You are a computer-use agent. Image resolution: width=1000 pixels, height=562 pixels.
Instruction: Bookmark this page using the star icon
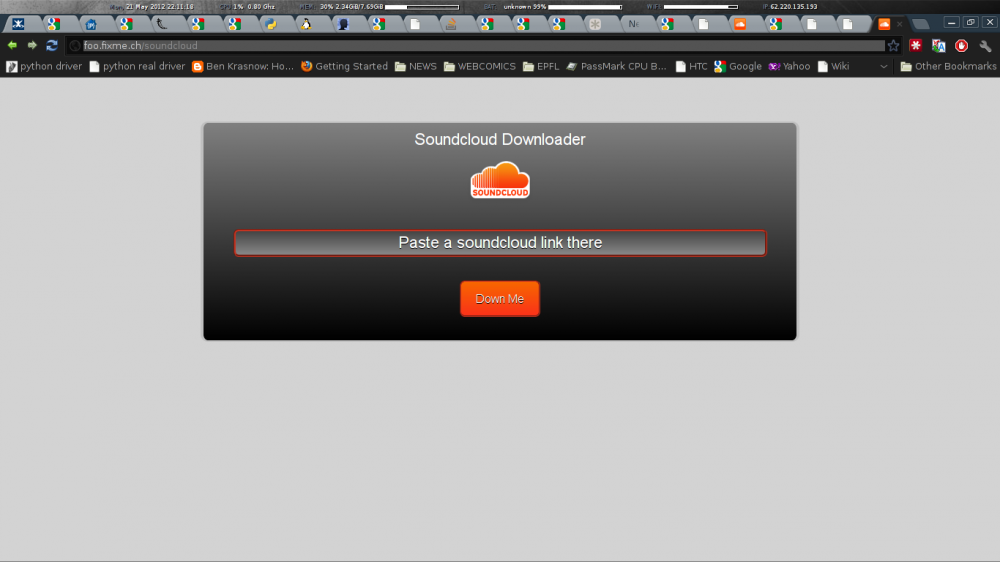click(893, 46)
